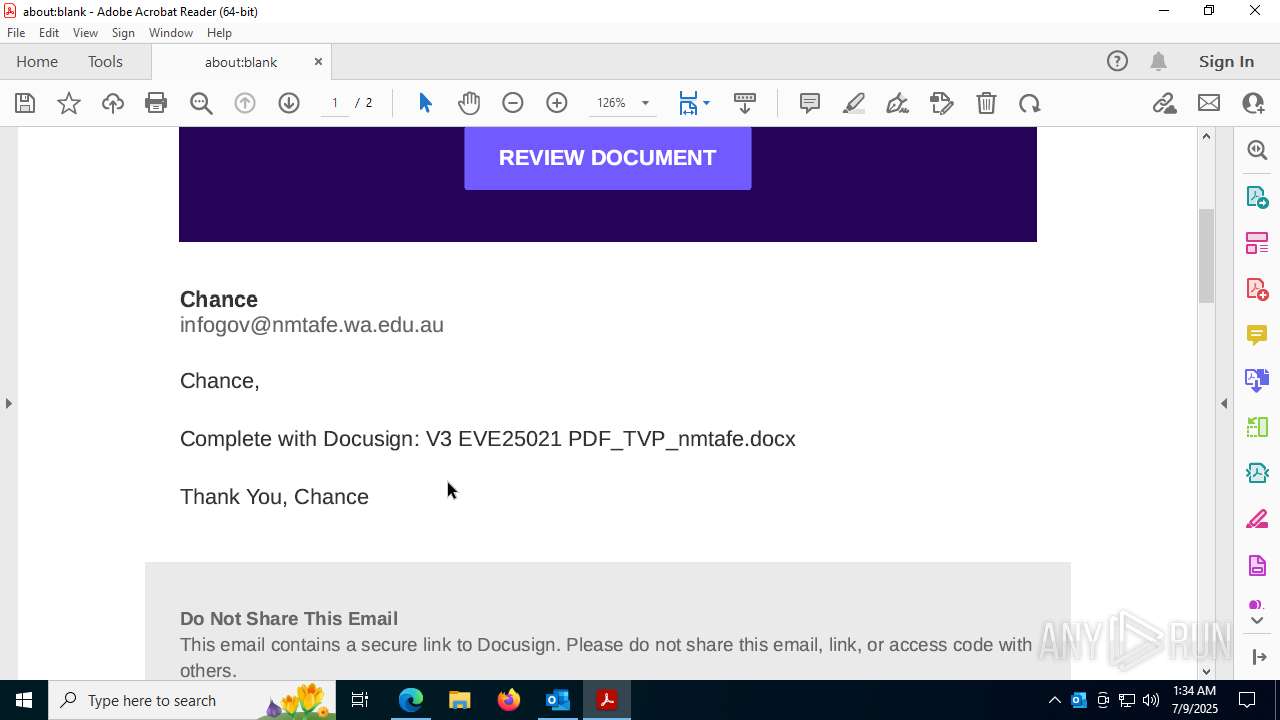Screen dimensions: 1280x720
Task: Upload the file to cloud storage
Action: click(x=112, y=103)
